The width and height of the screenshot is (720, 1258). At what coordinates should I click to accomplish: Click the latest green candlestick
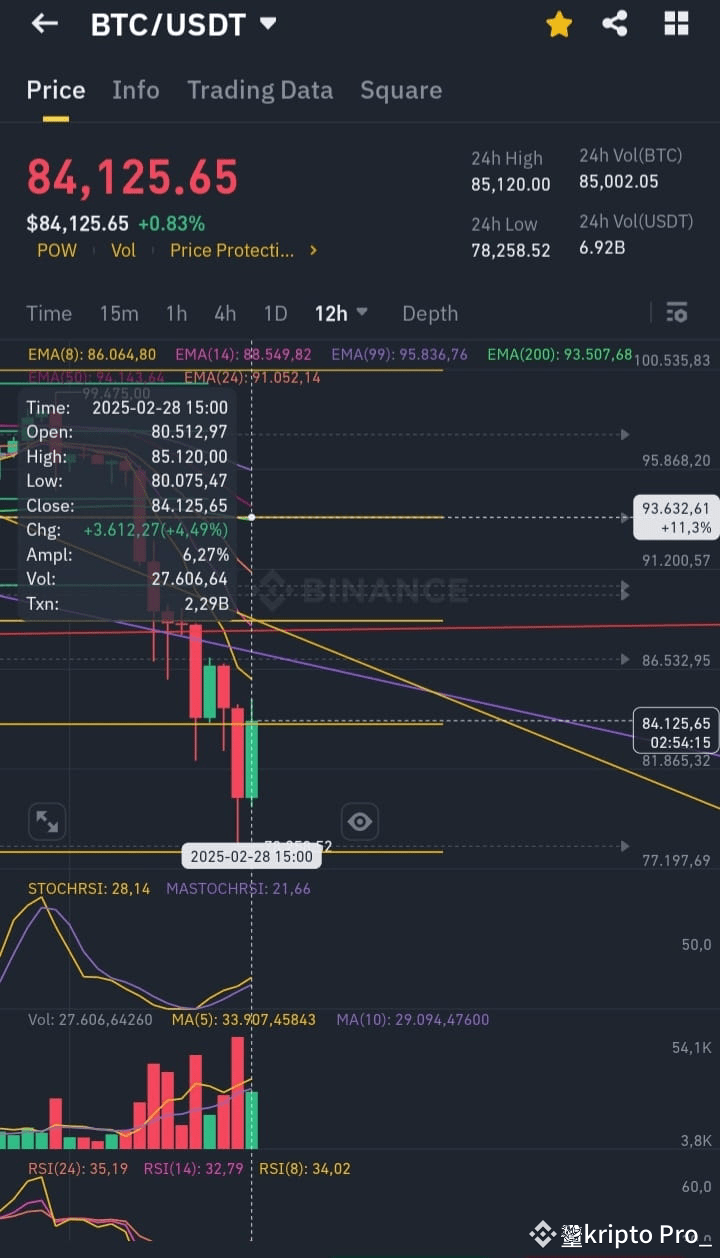point(252,758)
